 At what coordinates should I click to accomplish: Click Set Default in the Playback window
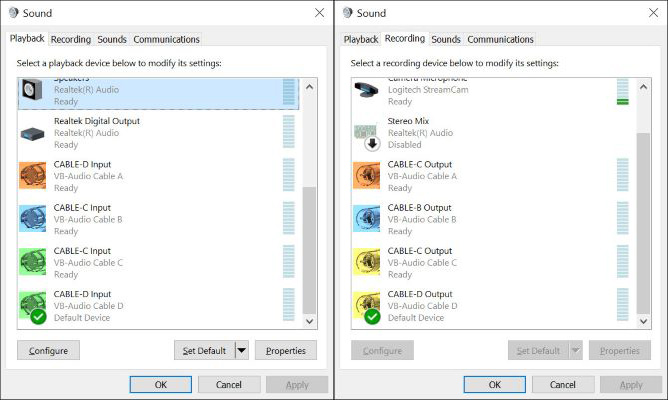(204, 350)
